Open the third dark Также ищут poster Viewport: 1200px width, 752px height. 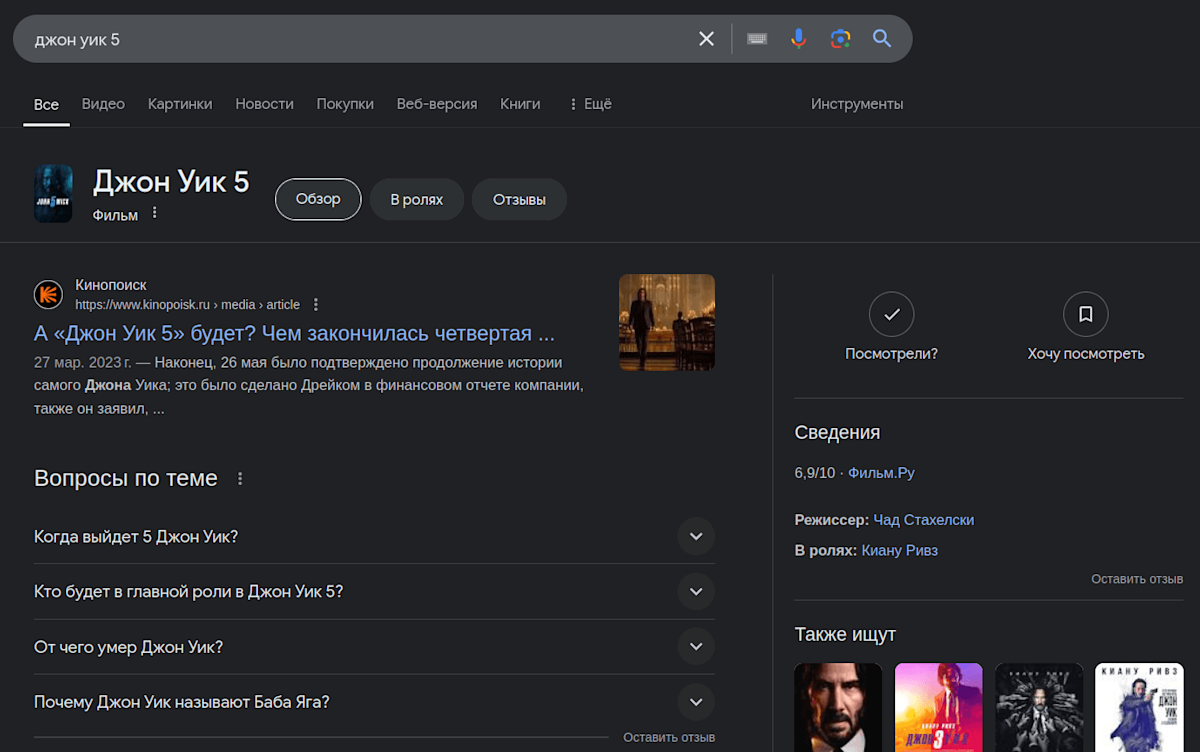click(x=1039, y=707)
